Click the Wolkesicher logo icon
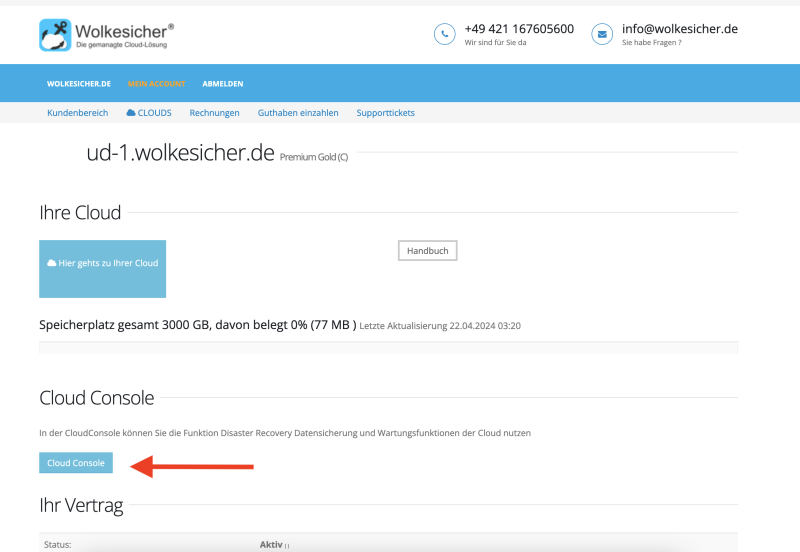800x552 pixels. (x=55, y=35)
